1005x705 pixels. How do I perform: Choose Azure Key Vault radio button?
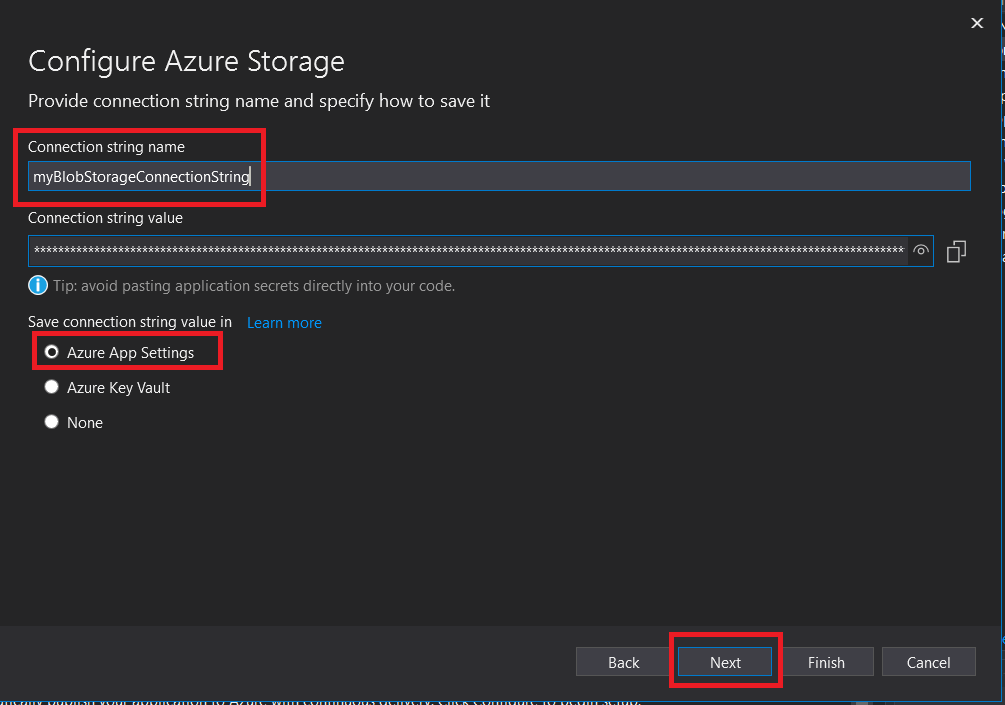52,387
